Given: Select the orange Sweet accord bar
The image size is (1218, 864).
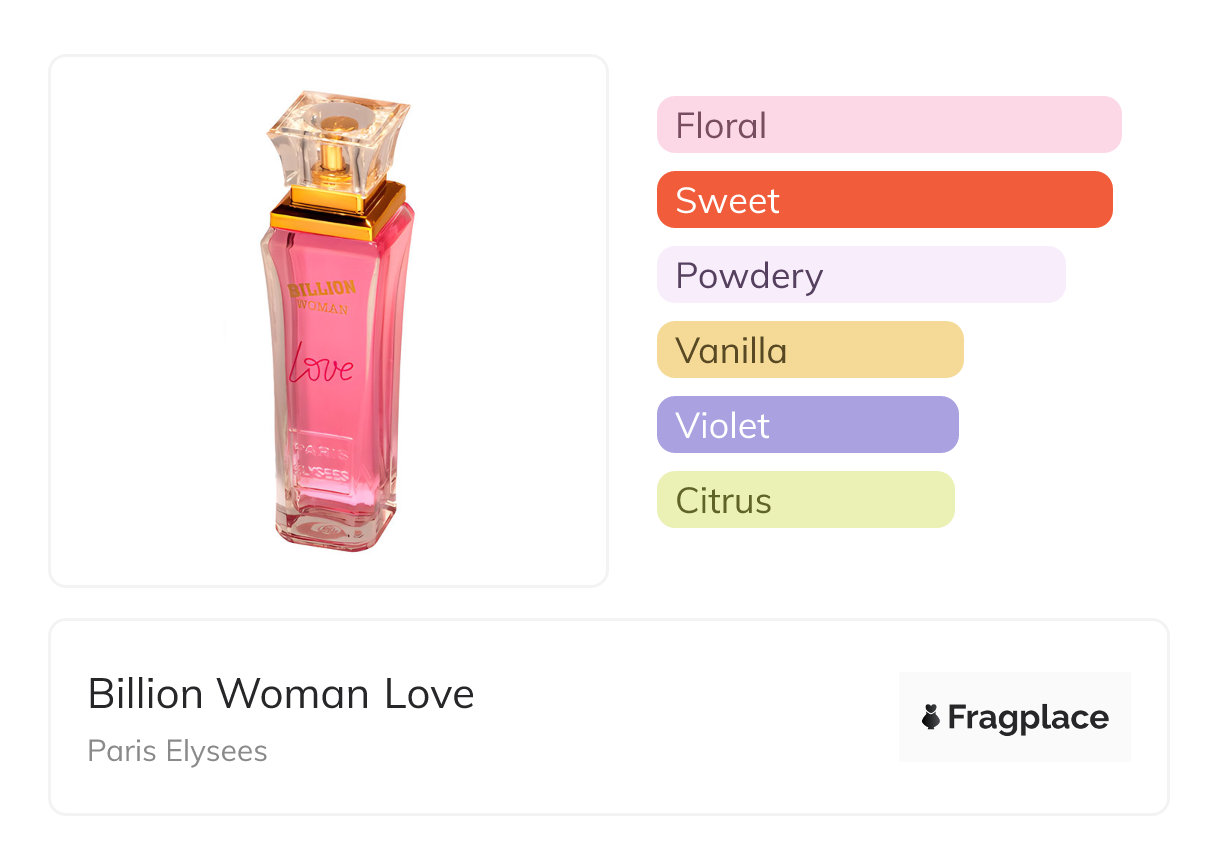Looking at the screenshot, I should pos(884,200).
